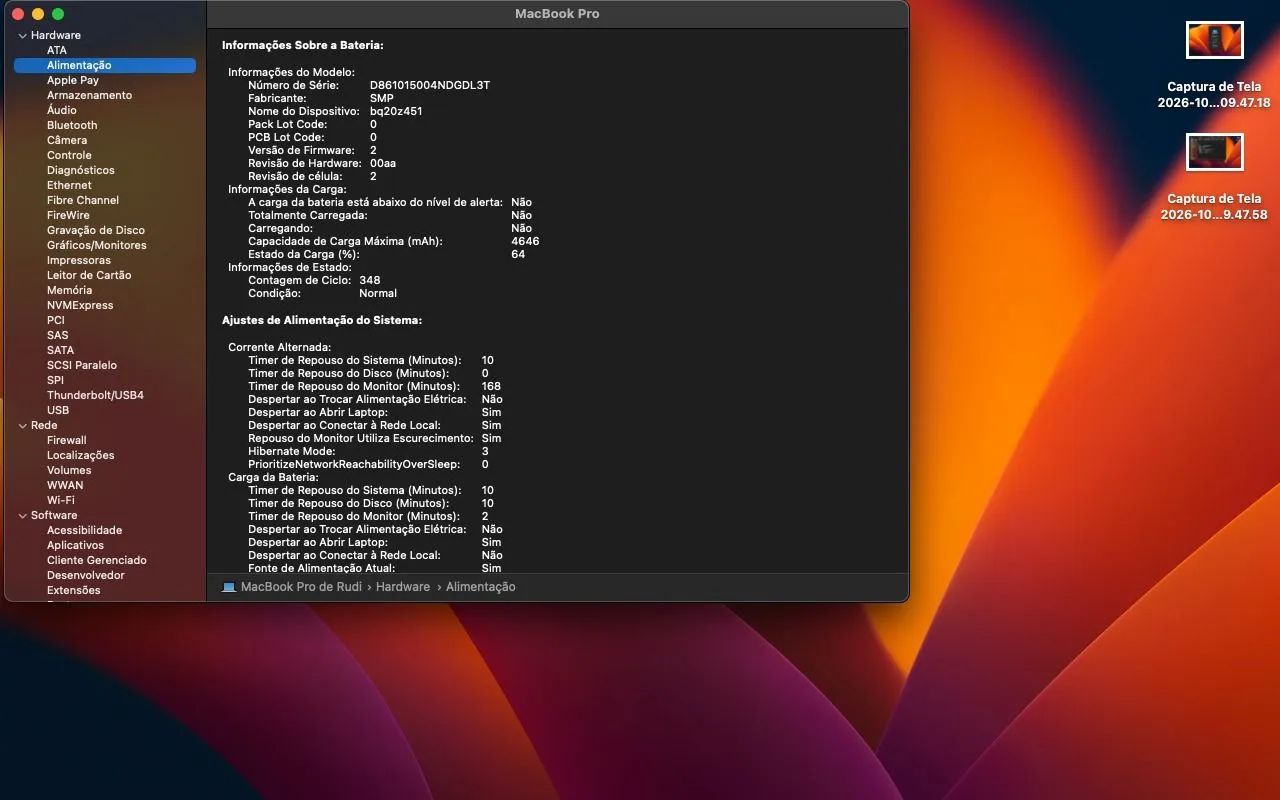Select Alimentação in the sidebar
Image resolution: width=1280 pixels, height=800 pixels.
coord(105,65)
